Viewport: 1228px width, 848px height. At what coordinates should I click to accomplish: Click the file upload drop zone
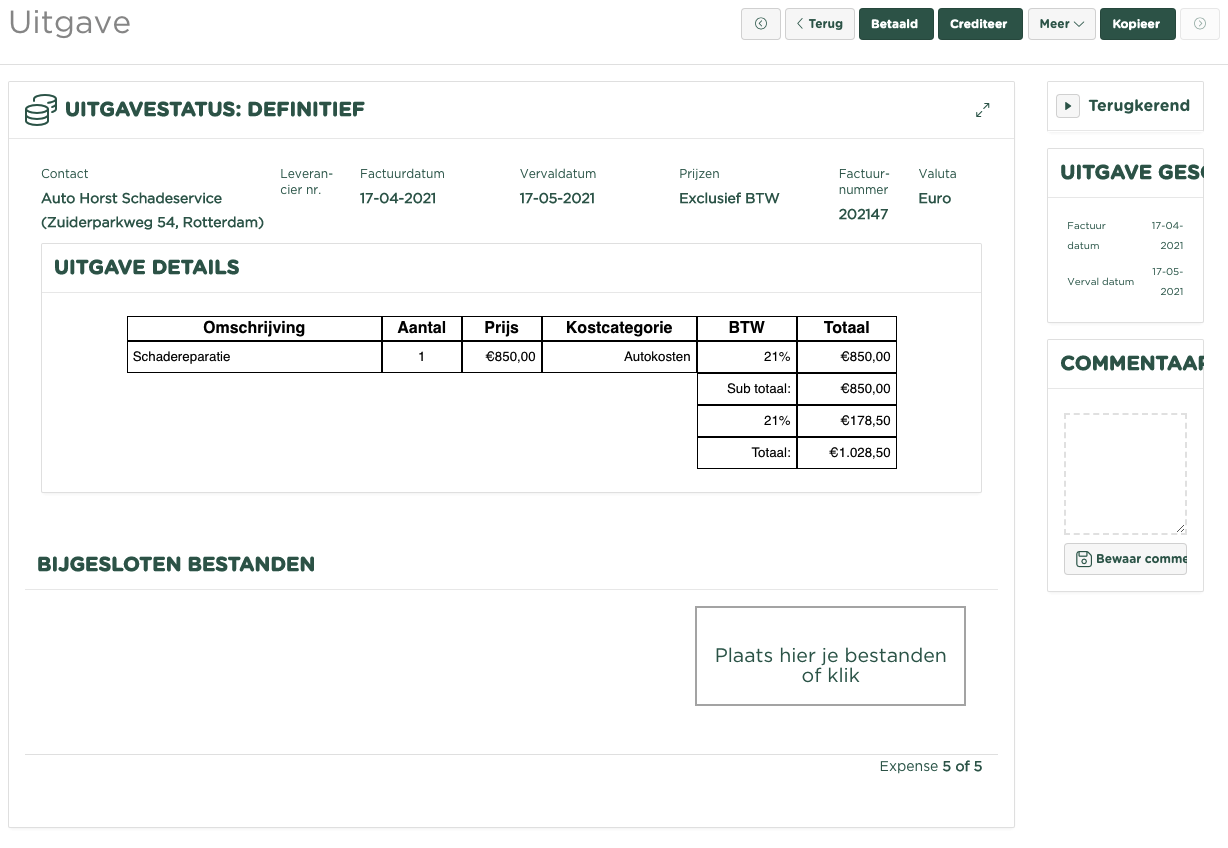pos(830,656)
